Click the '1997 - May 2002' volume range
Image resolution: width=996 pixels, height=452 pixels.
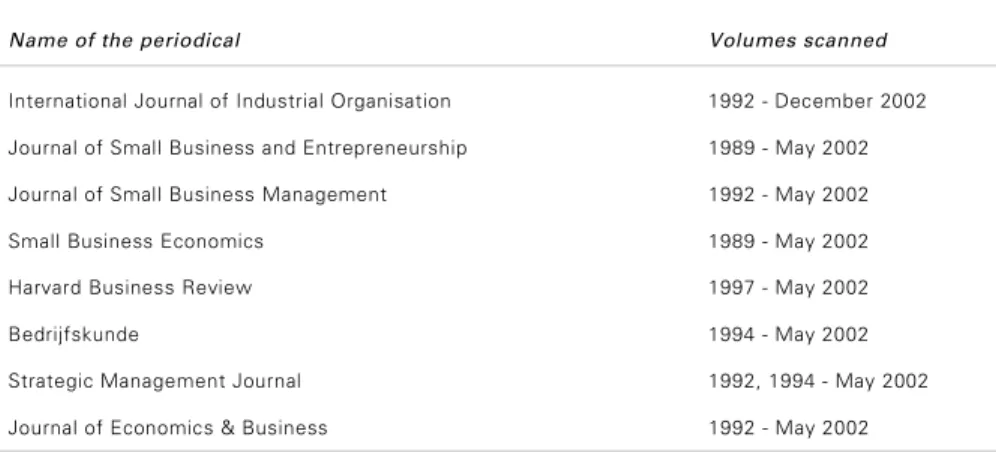point(788,288)
